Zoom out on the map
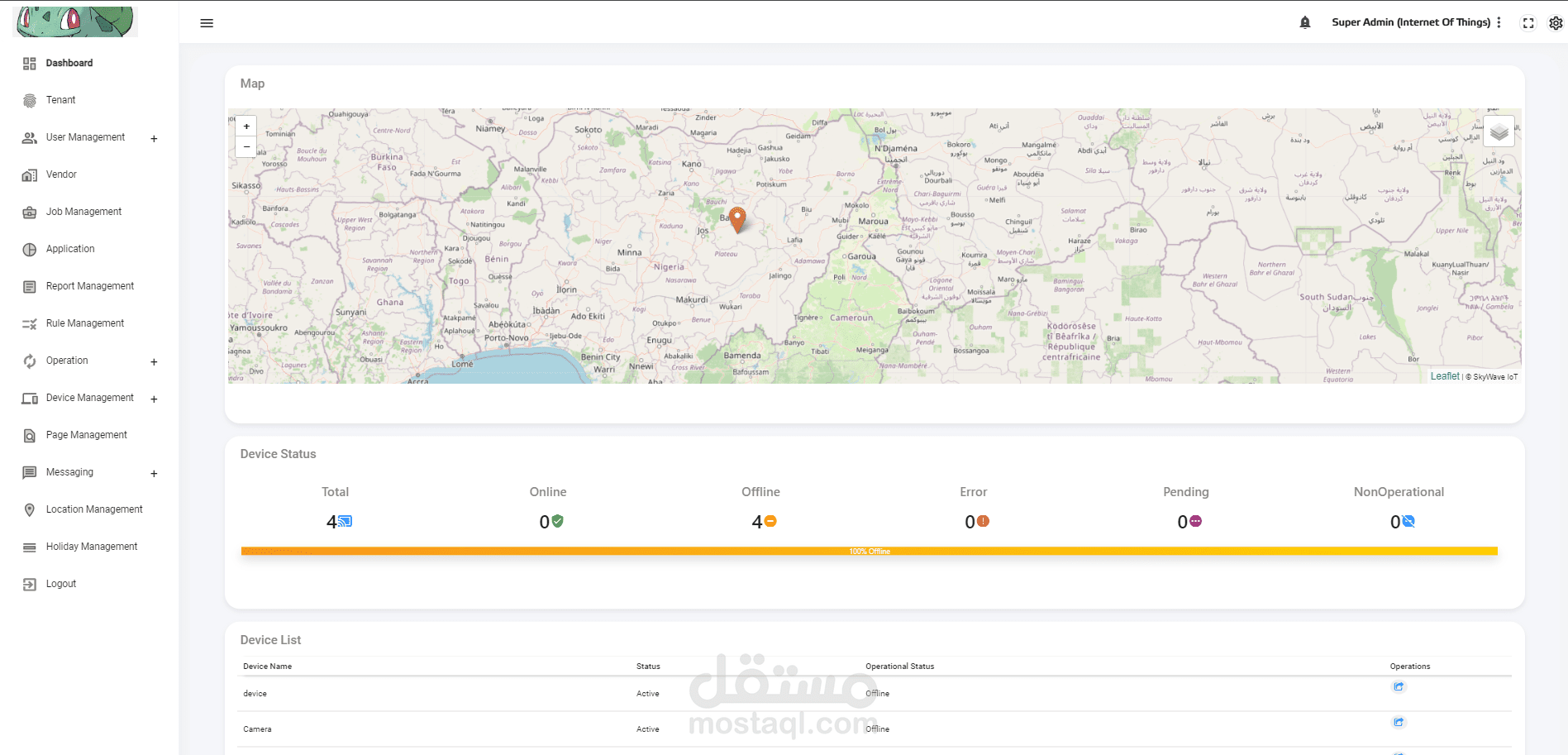This screenshot has height=755, width=1568. click(x=246, y=146)
